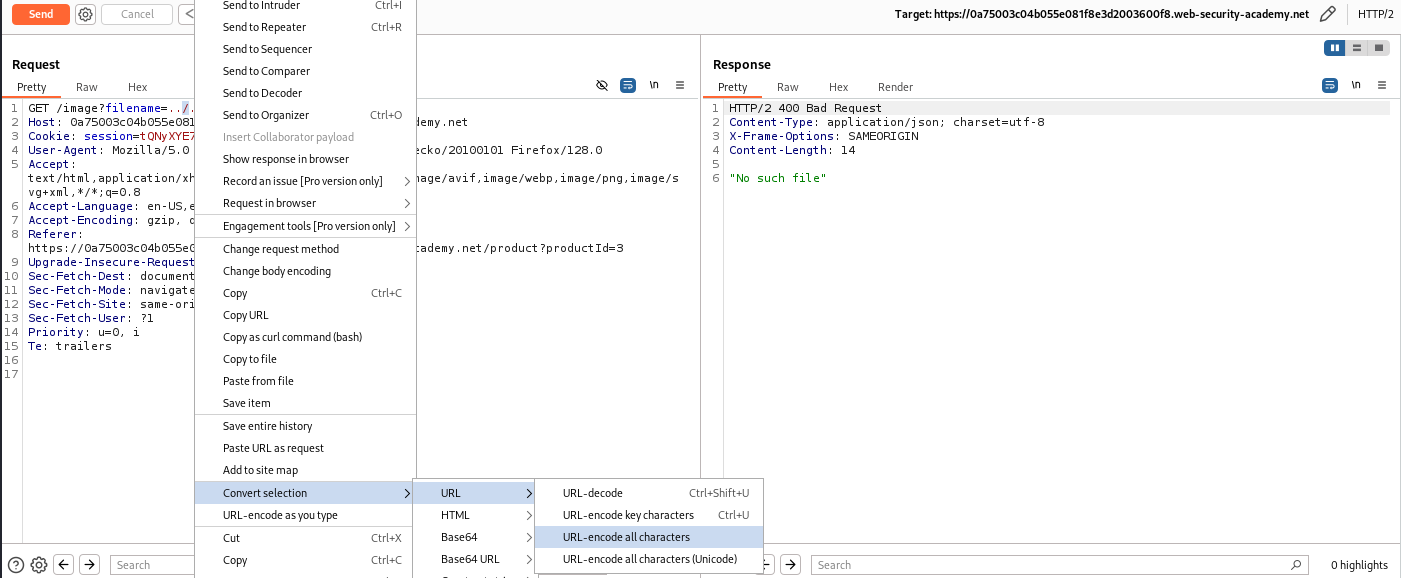Select Show response in browser
1401x578 pixels.
point(305,159)
